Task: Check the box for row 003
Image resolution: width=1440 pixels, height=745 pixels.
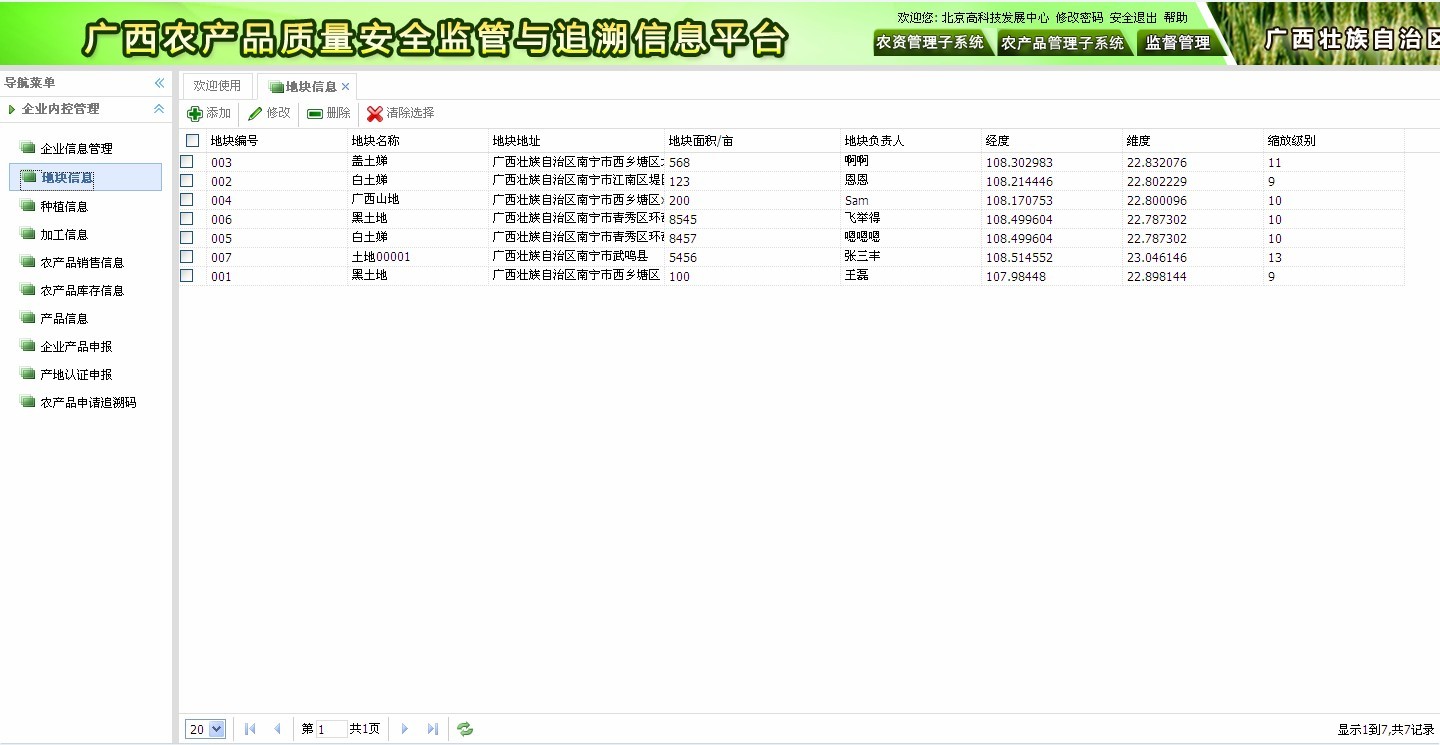Action: [187, 162]
